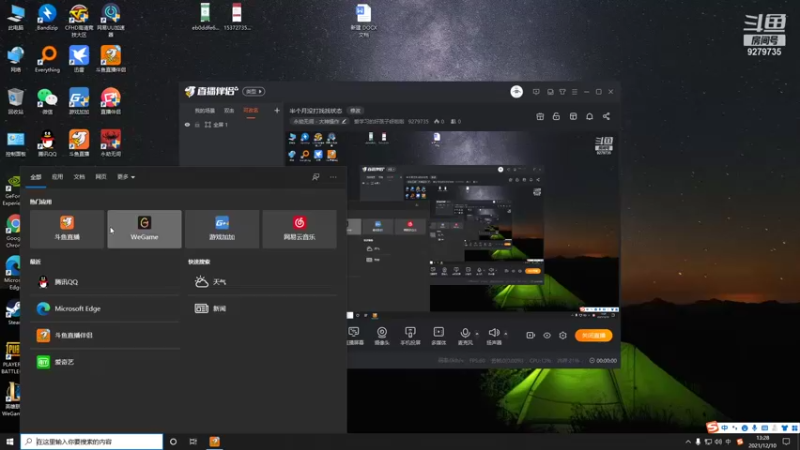
Task: Switch to the 我的场景 scene tab
Action: [205, 111]
